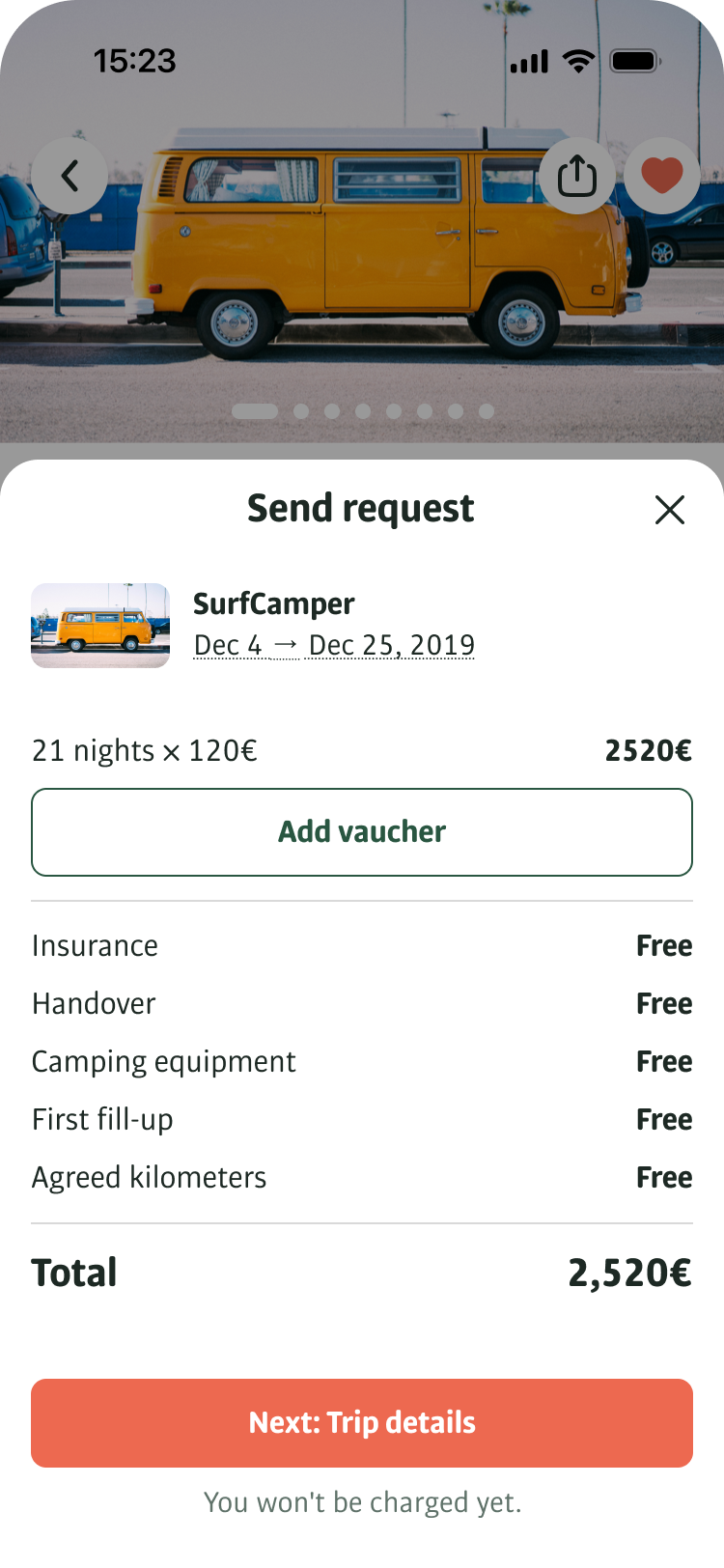The height and width of the screenshot is (1568, 724).
Task: Tap the Agreed kilometers row
Action: pyautogui.click(x=362, y=1178)
